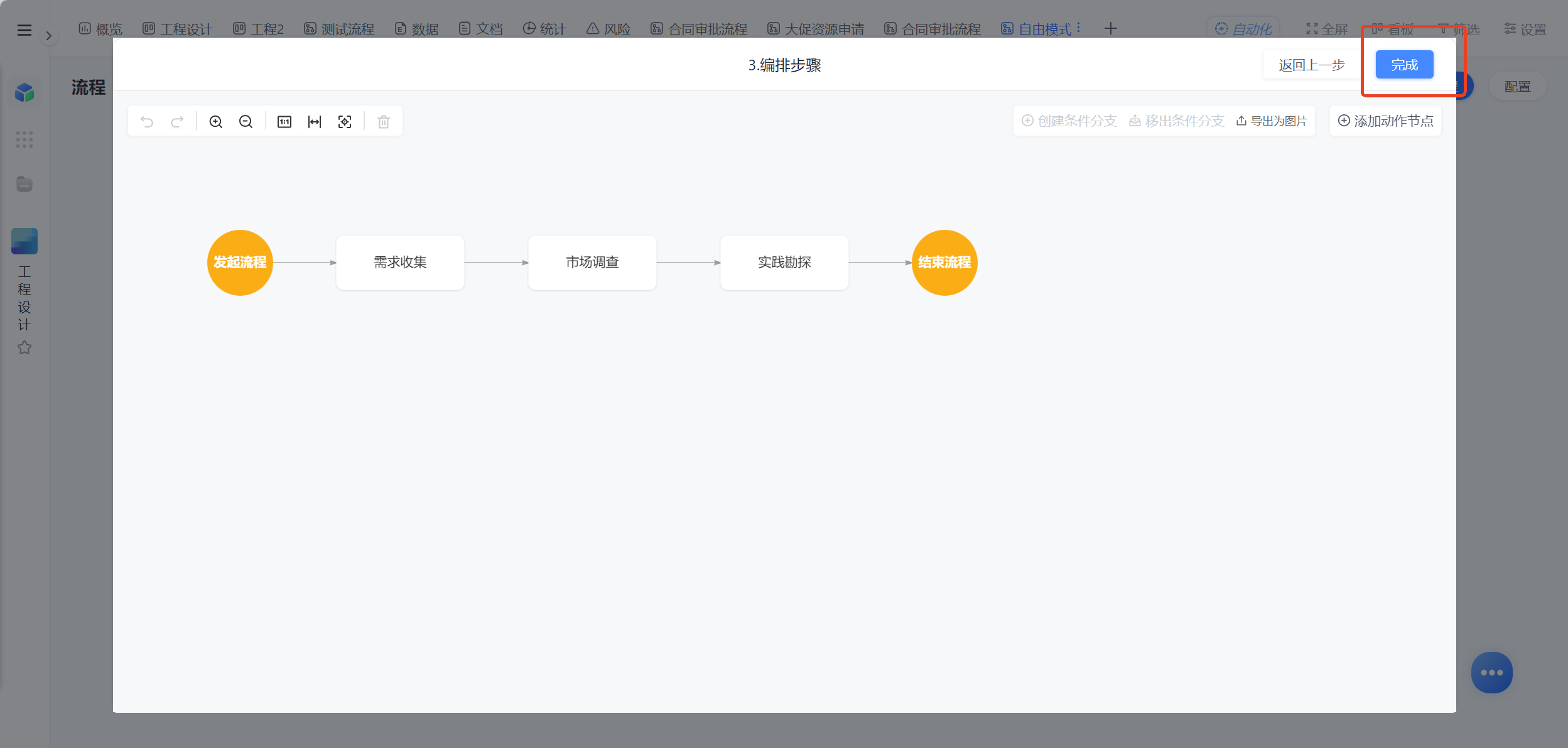Viewport: 1568px width, 748px height.
Task: Switch to the 大促资源申请 tab
Action: pos(815,29)
